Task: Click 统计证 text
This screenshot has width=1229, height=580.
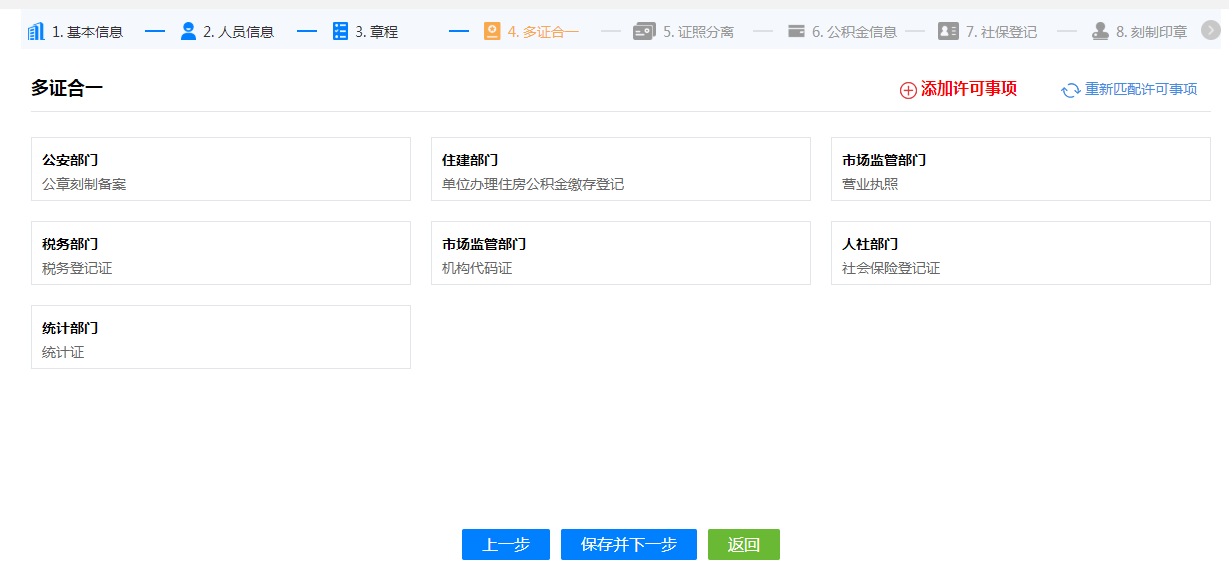Action: (x=63, y=352)
